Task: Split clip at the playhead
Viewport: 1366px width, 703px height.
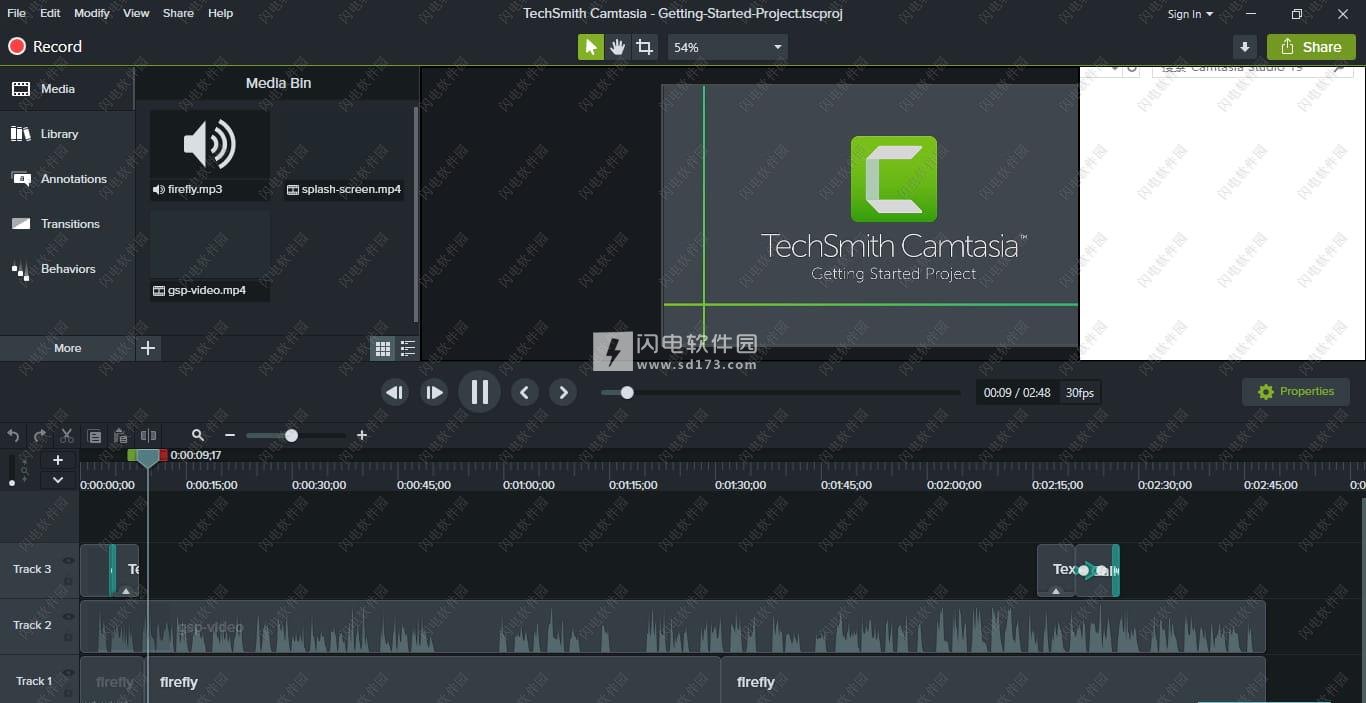Action: [x=148, y=435]
